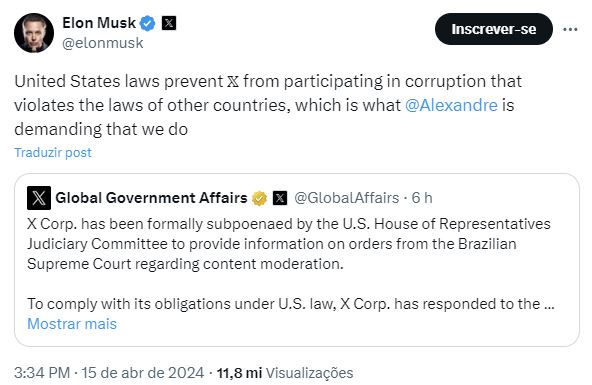Click the main post text about United States laws

click(268, 105)
